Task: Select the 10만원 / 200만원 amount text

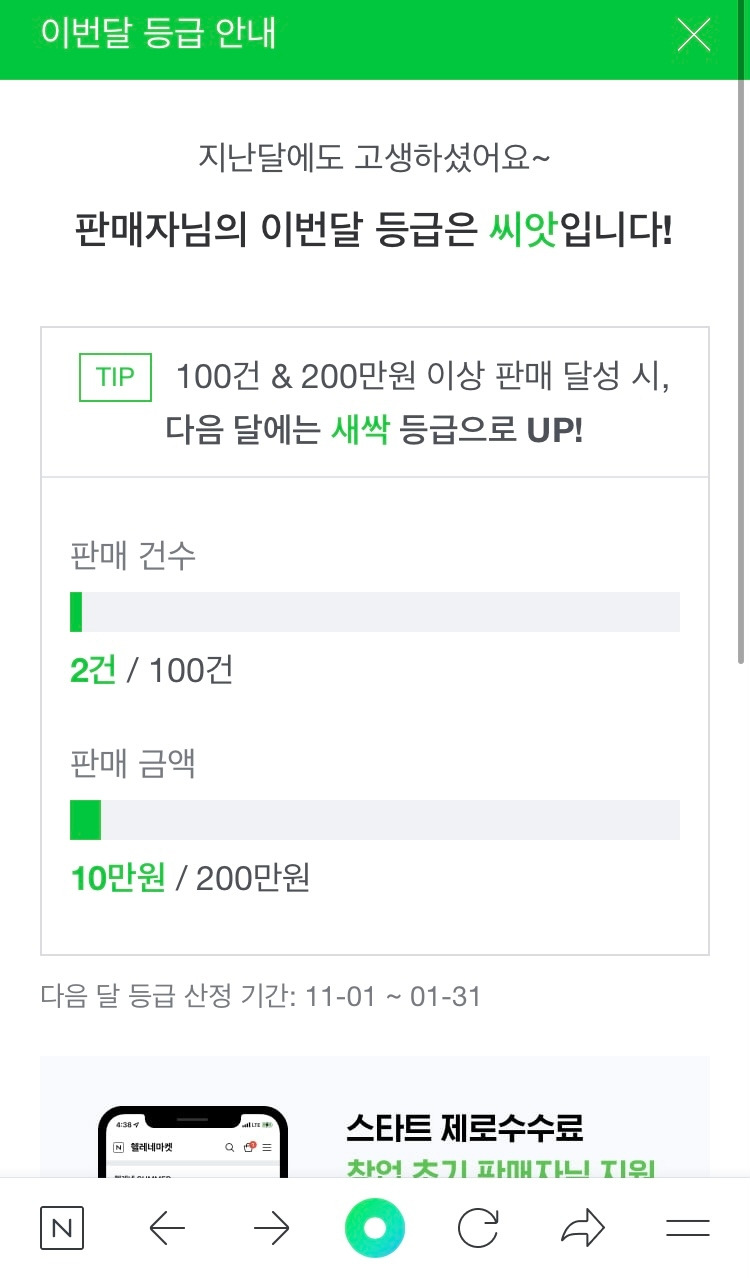Action: (190, 878)
